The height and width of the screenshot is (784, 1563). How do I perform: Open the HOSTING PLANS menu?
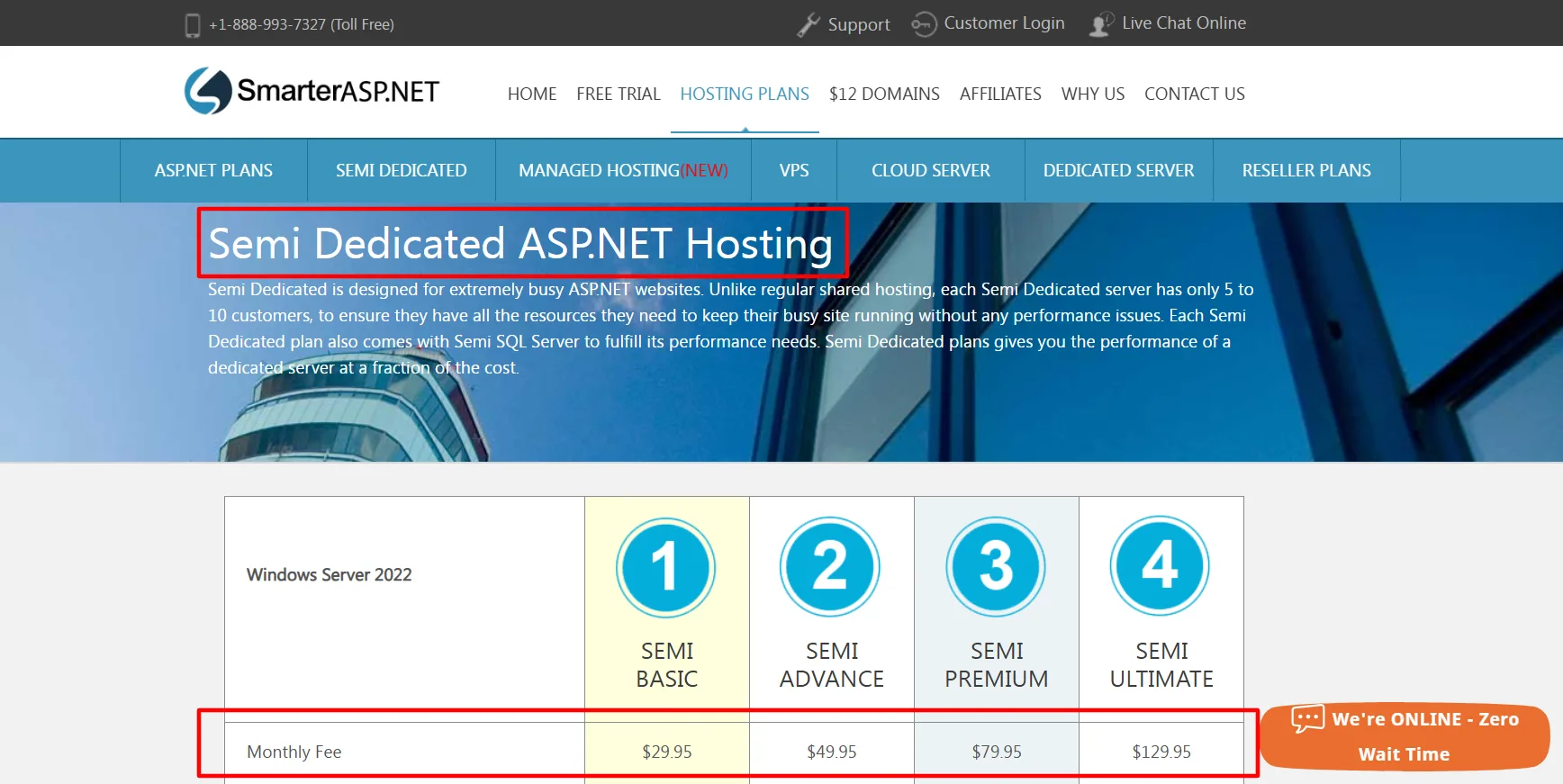(x=745, y=94)
